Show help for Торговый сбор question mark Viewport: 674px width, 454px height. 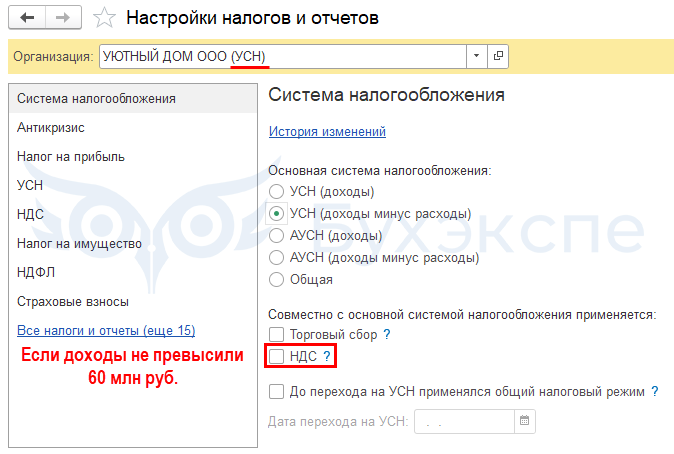click(x=387, y=334)
